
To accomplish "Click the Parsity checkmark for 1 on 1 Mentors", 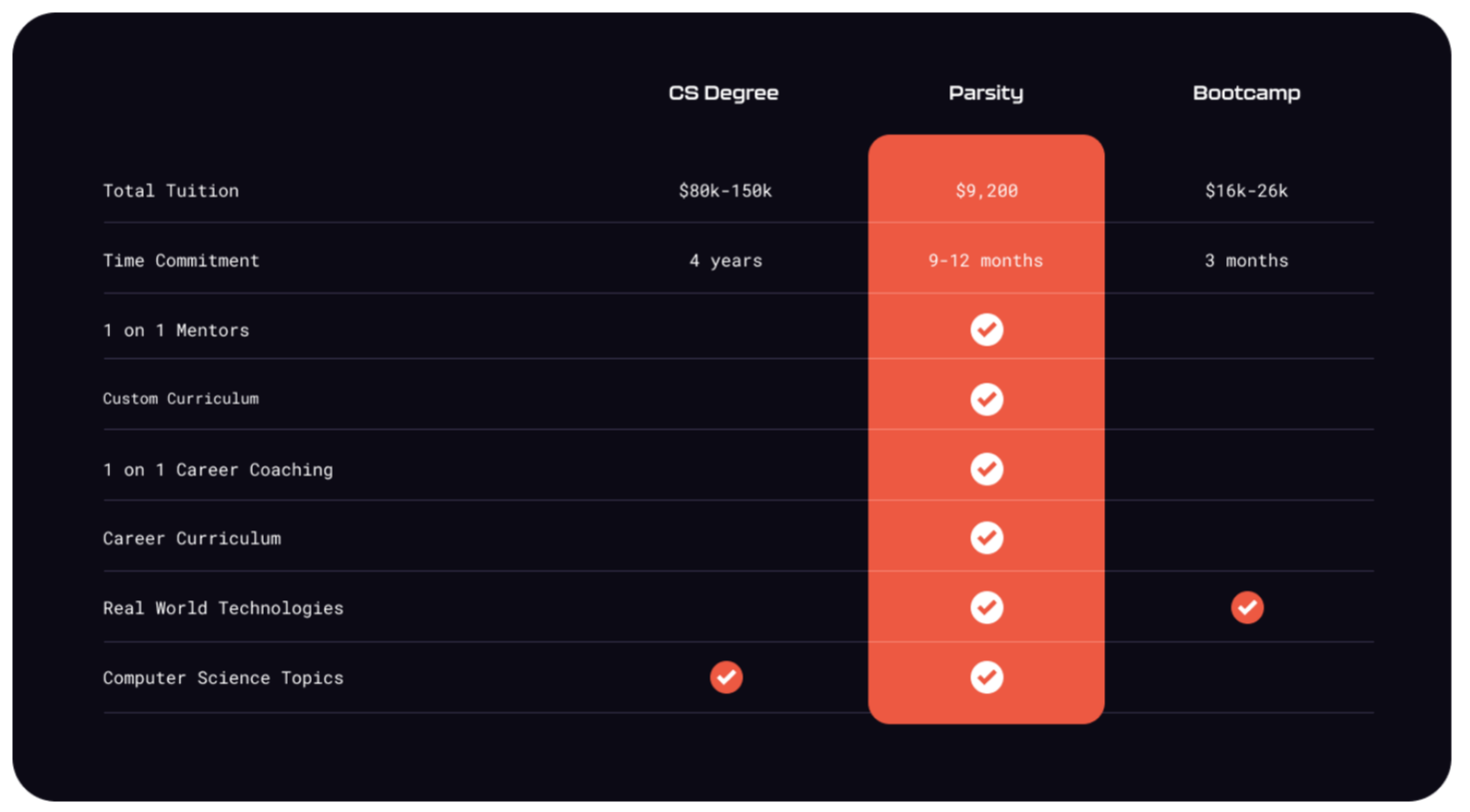I will 986,330.
